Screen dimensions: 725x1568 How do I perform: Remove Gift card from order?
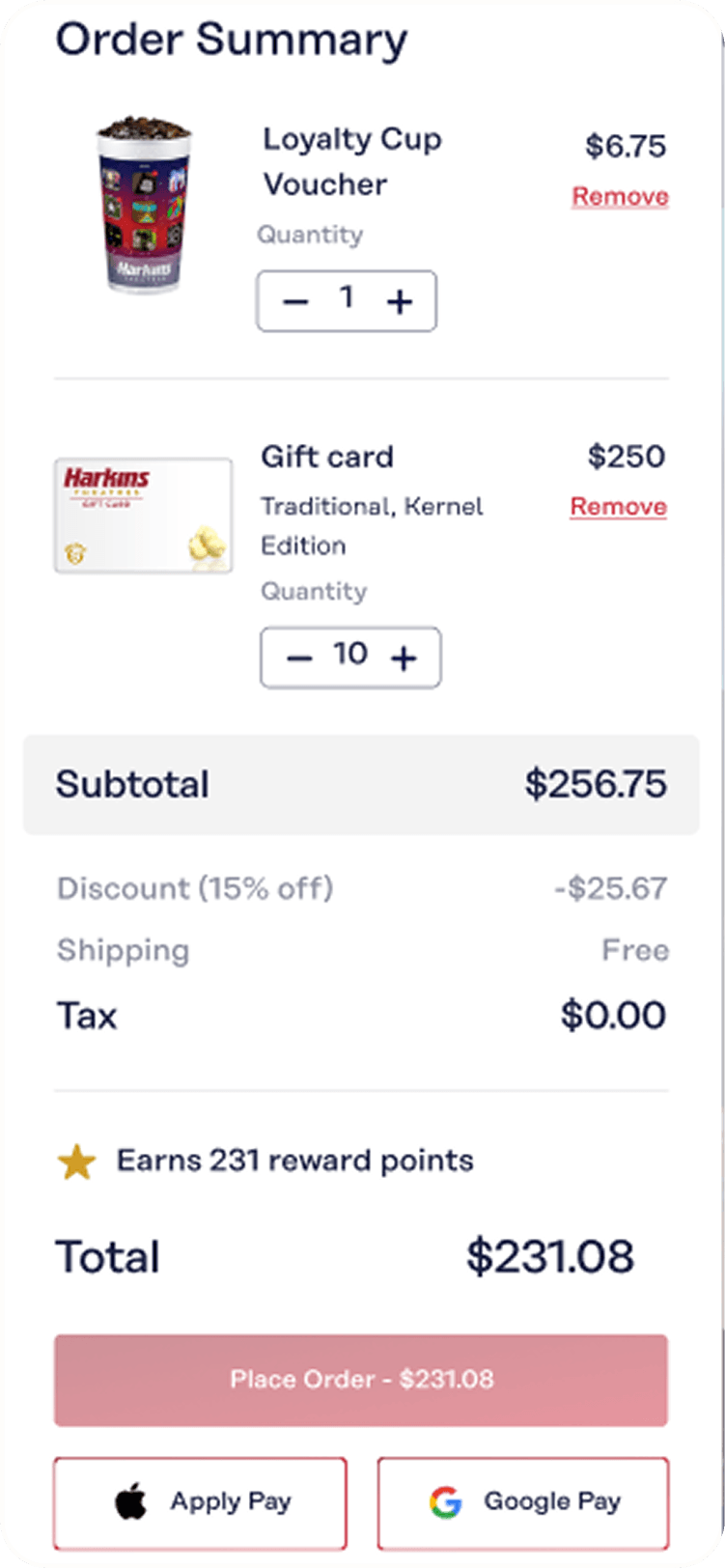click(618, 507)
